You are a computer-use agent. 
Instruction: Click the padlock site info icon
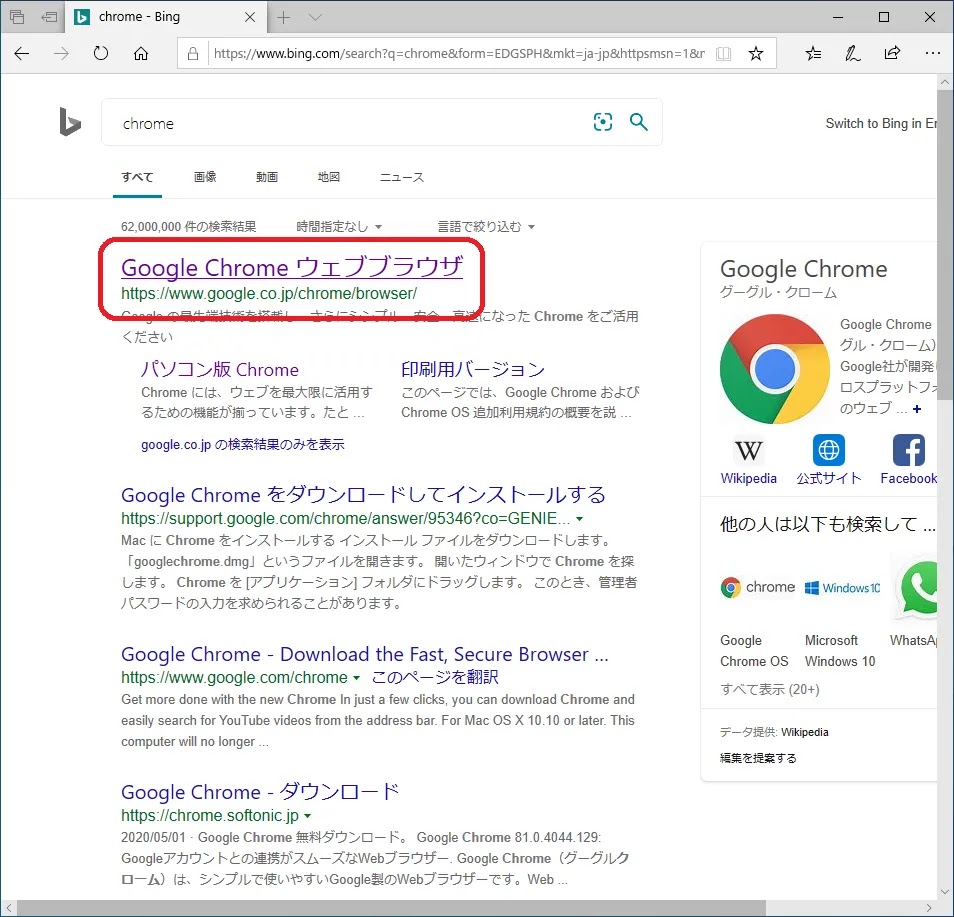pos(193,54)
